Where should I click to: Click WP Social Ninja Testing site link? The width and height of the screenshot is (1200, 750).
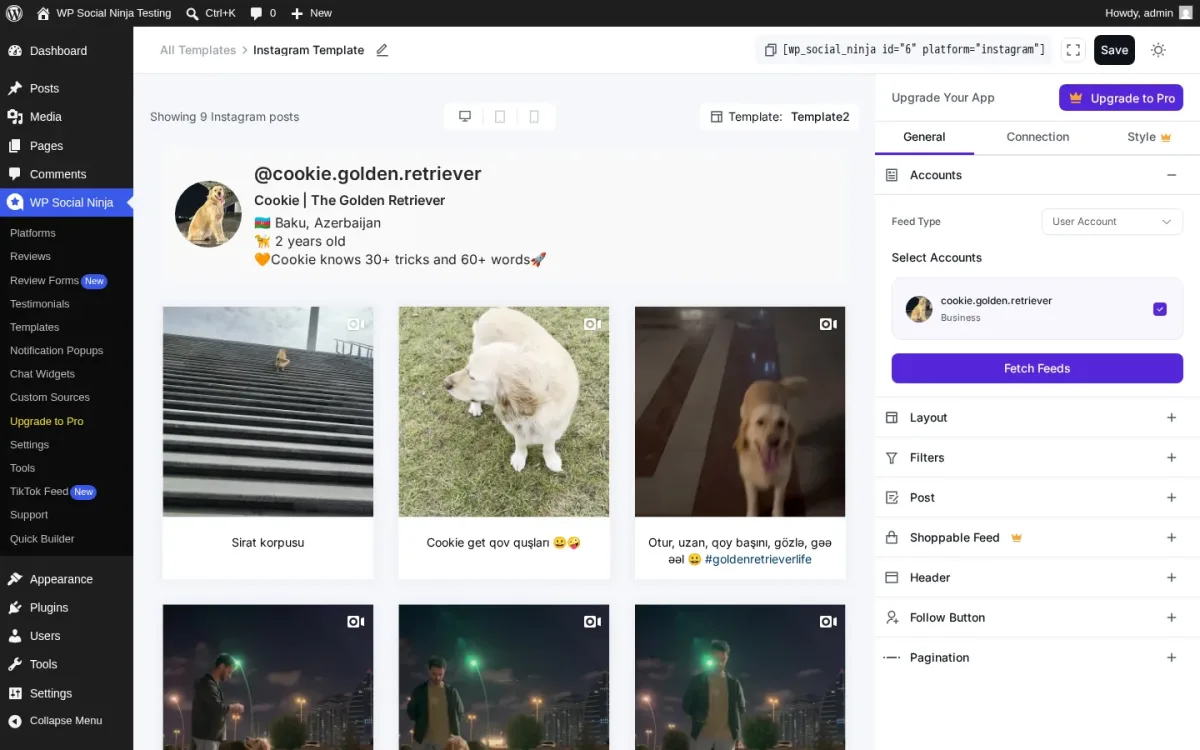pos(103,13)
